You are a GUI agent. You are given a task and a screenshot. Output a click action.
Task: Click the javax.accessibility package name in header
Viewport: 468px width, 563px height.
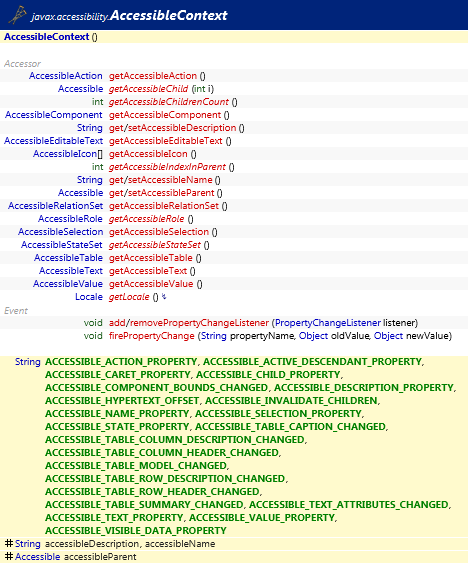[70, 17]
